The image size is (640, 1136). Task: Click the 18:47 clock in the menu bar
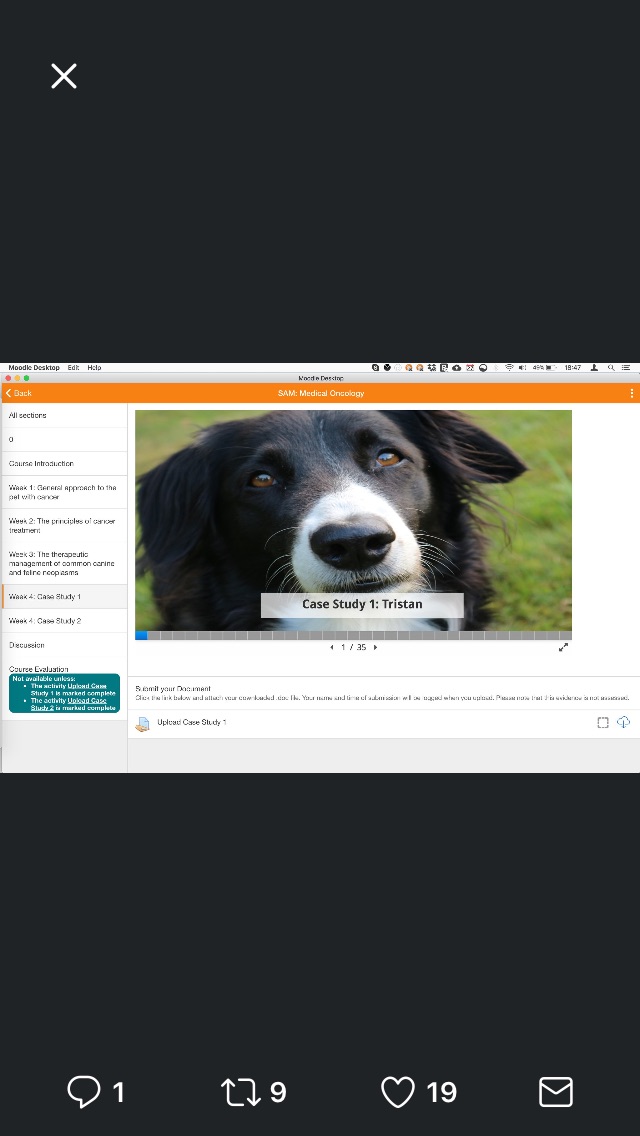point(573,367)
